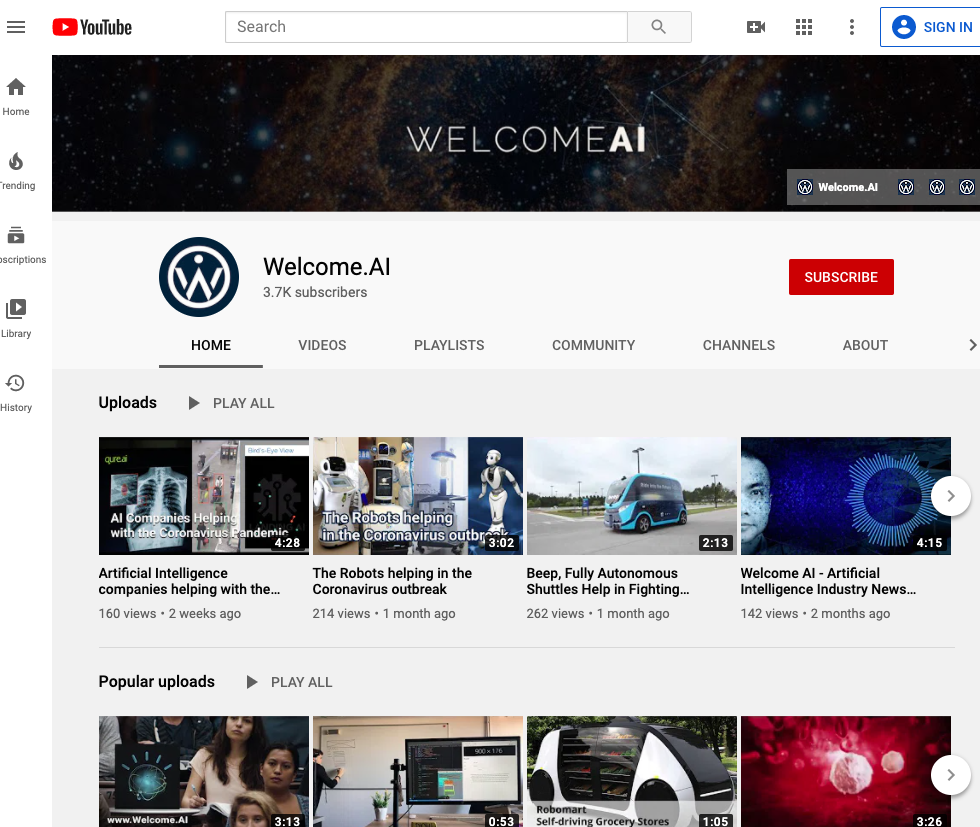Open the 4:15 Welcome AI news thumbnail
Screen dimensions: 980x827
[x=846, y=496]
